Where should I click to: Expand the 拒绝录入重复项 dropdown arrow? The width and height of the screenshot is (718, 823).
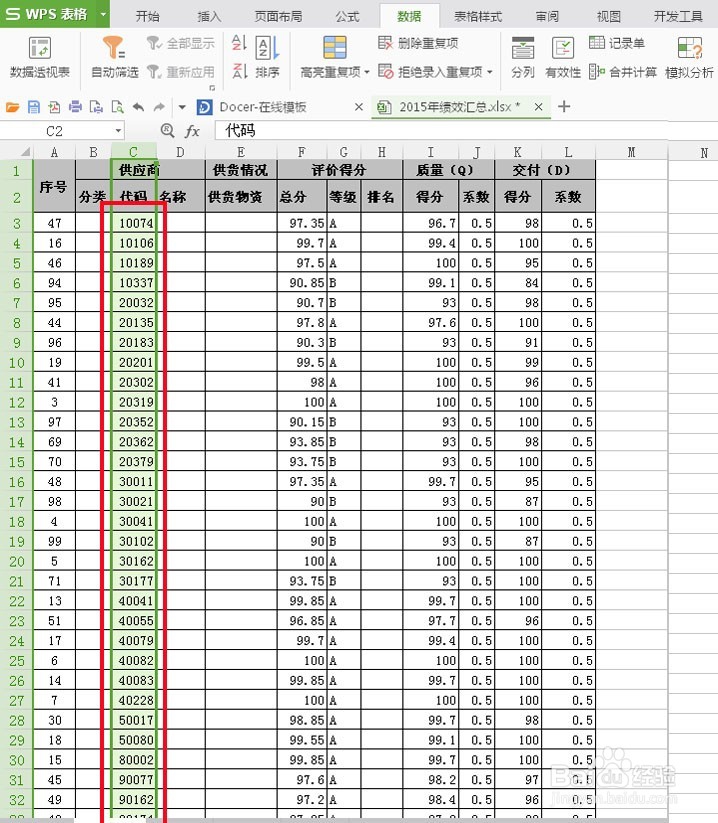[490, 72]
